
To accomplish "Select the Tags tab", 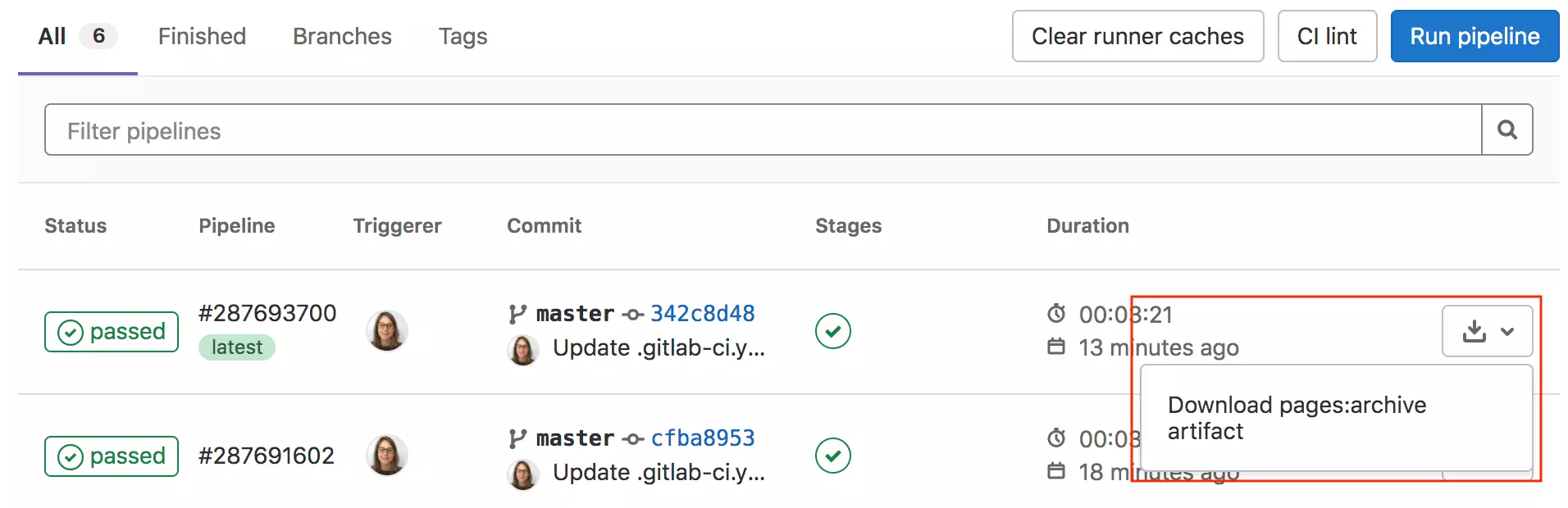I will coord(463,36).
